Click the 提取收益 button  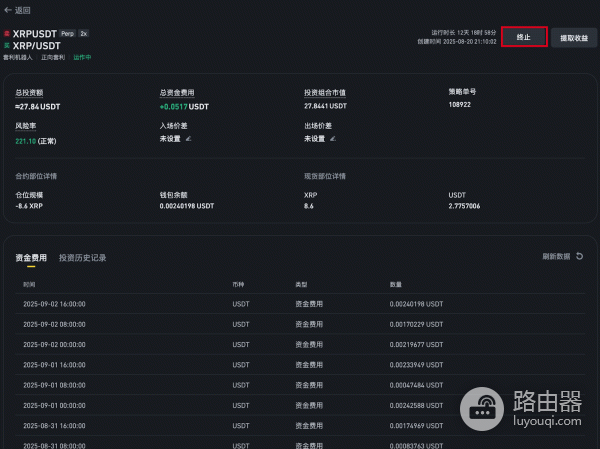574,38
